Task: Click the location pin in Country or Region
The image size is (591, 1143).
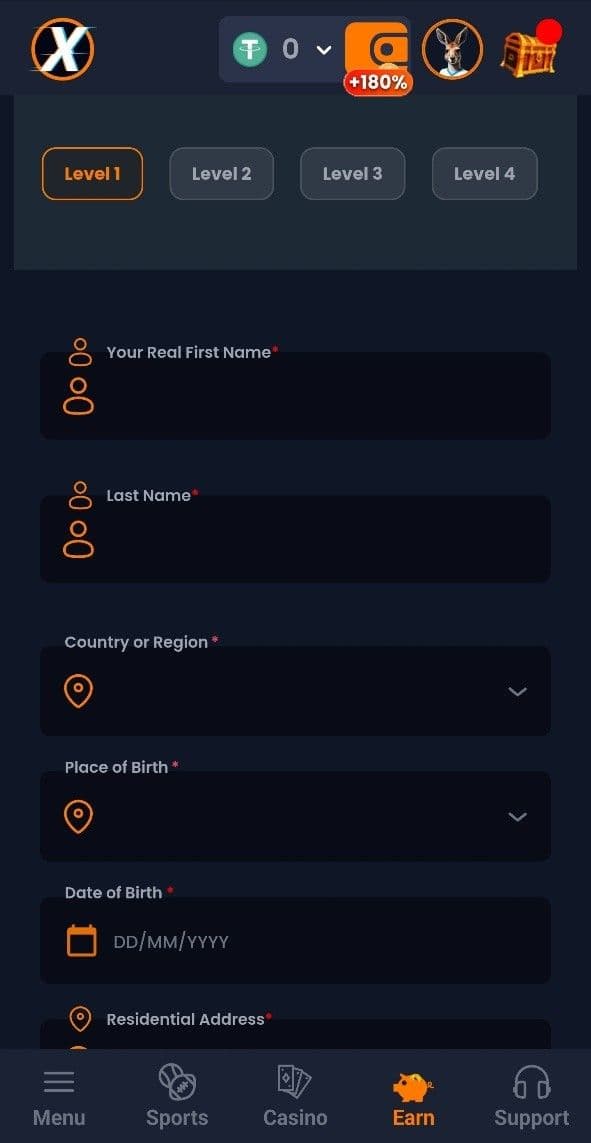Action: tap(78, 691)
